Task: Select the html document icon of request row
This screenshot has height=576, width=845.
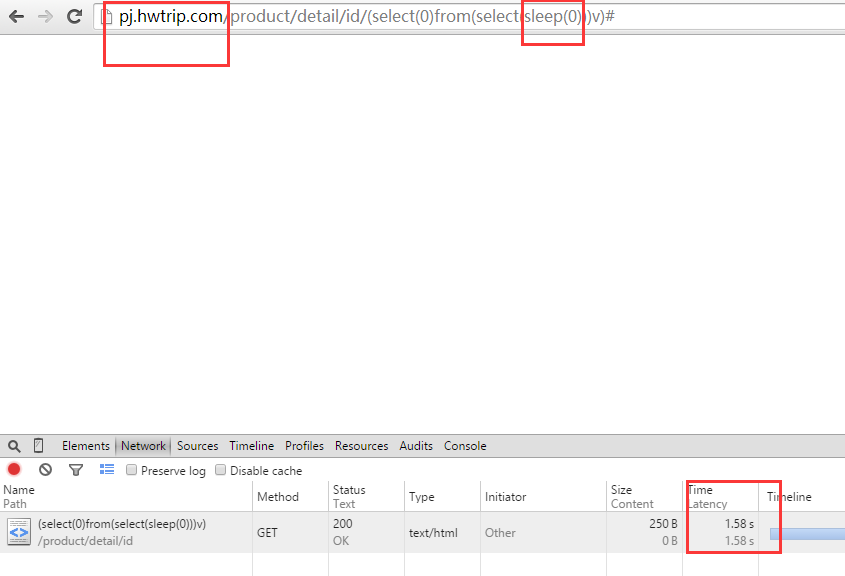Action: click(19, 532)
